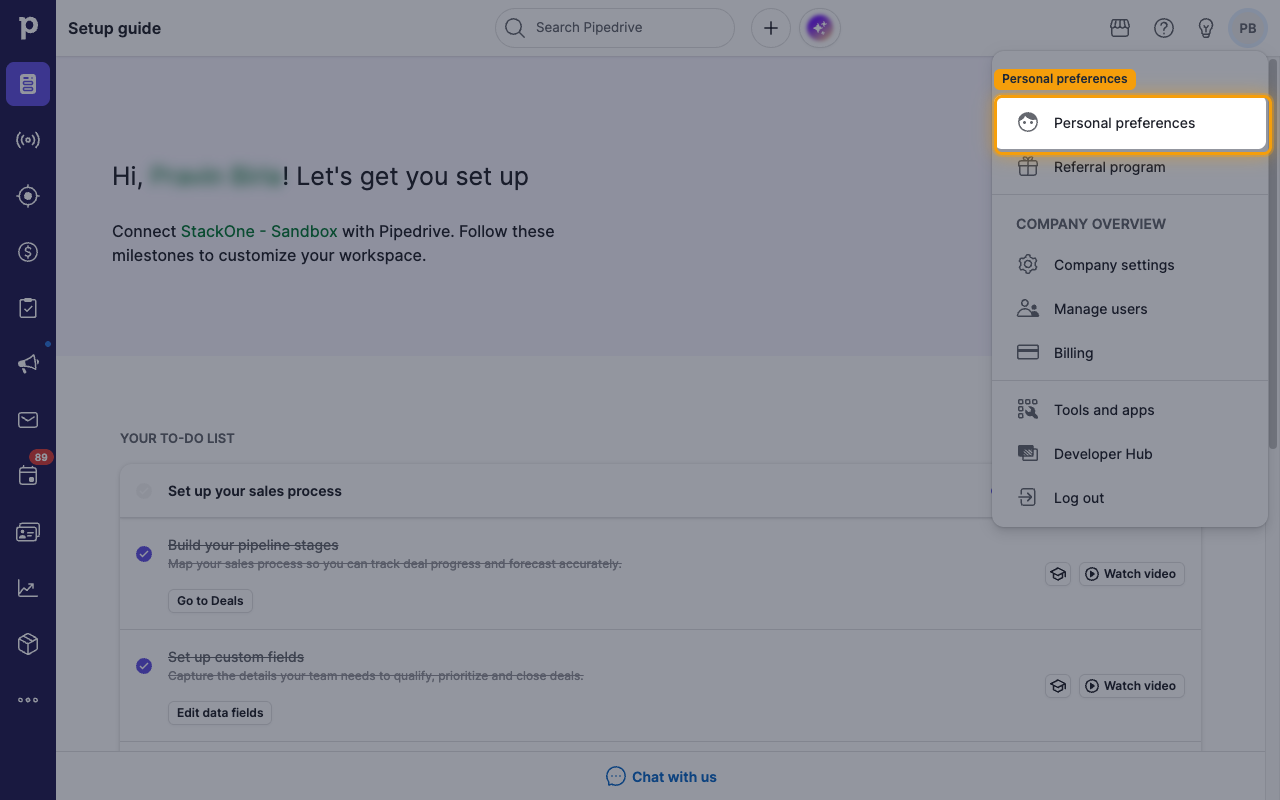Toggle the Build your pipeline stages checkmark
Viewport: 1280px width, 800px height.
[x=144, y=554]
